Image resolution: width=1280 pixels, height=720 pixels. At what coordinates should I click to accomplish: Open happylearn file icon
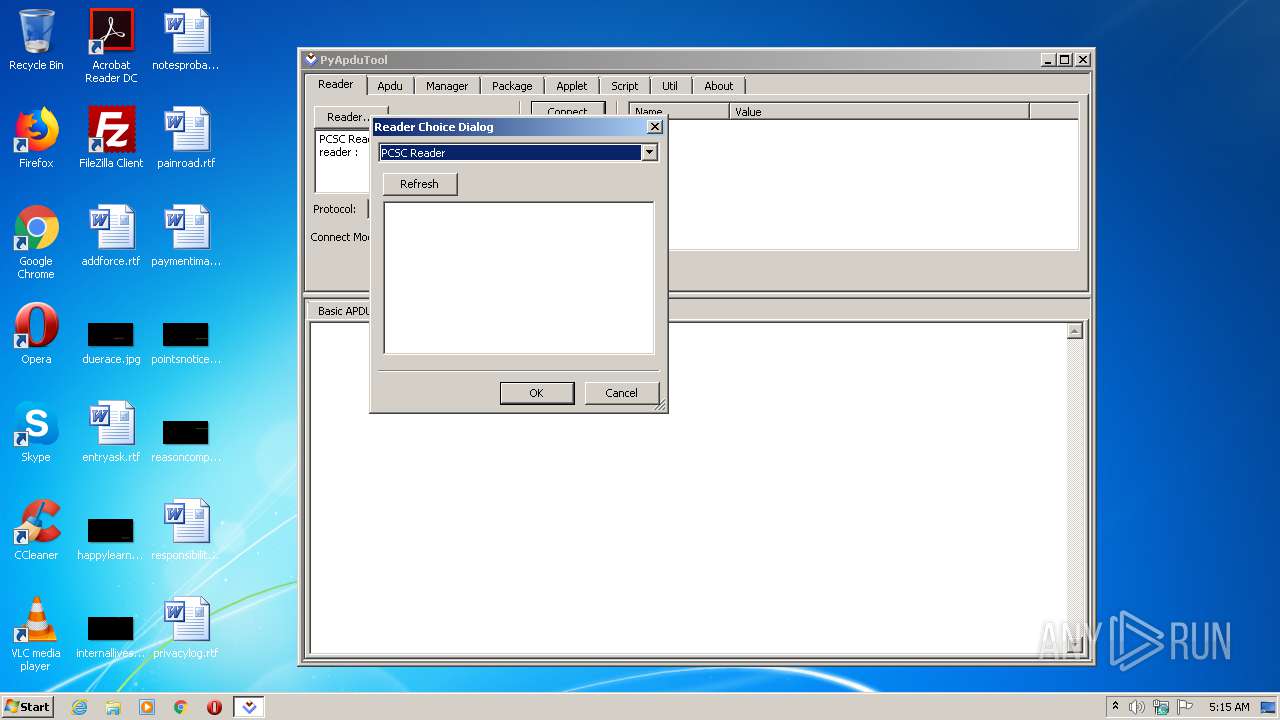(111, 537)
